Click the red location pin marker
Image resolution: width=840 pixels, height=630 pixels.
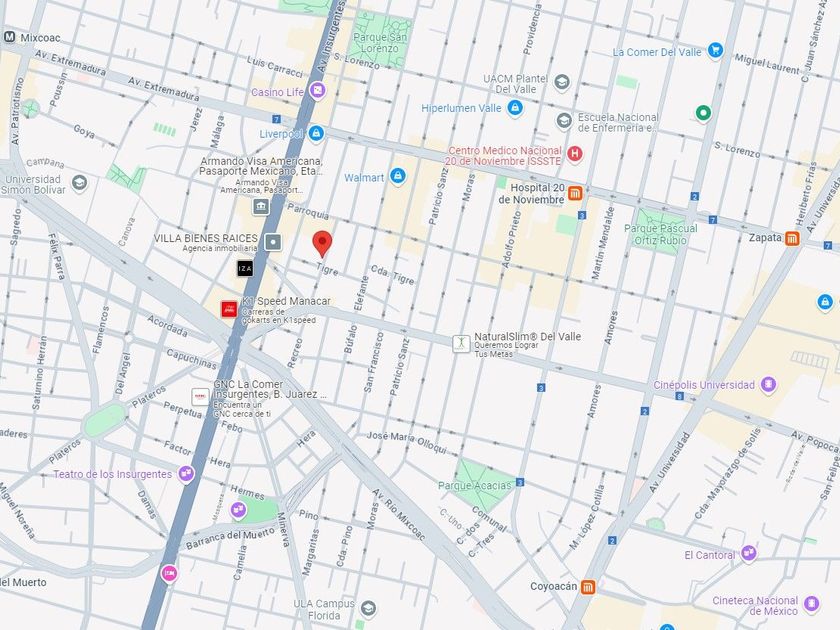pos(322,244)
